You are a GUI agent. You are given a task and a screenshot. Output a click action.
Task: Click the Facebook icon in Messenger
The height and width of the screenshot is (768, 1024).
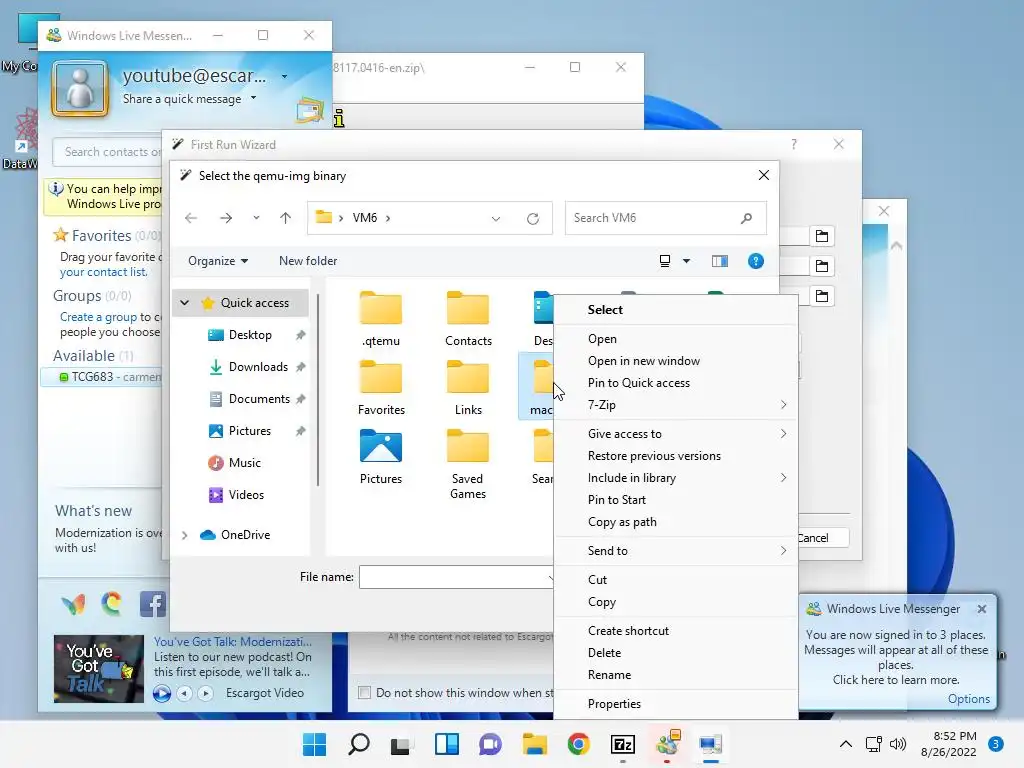coord(152,604)
